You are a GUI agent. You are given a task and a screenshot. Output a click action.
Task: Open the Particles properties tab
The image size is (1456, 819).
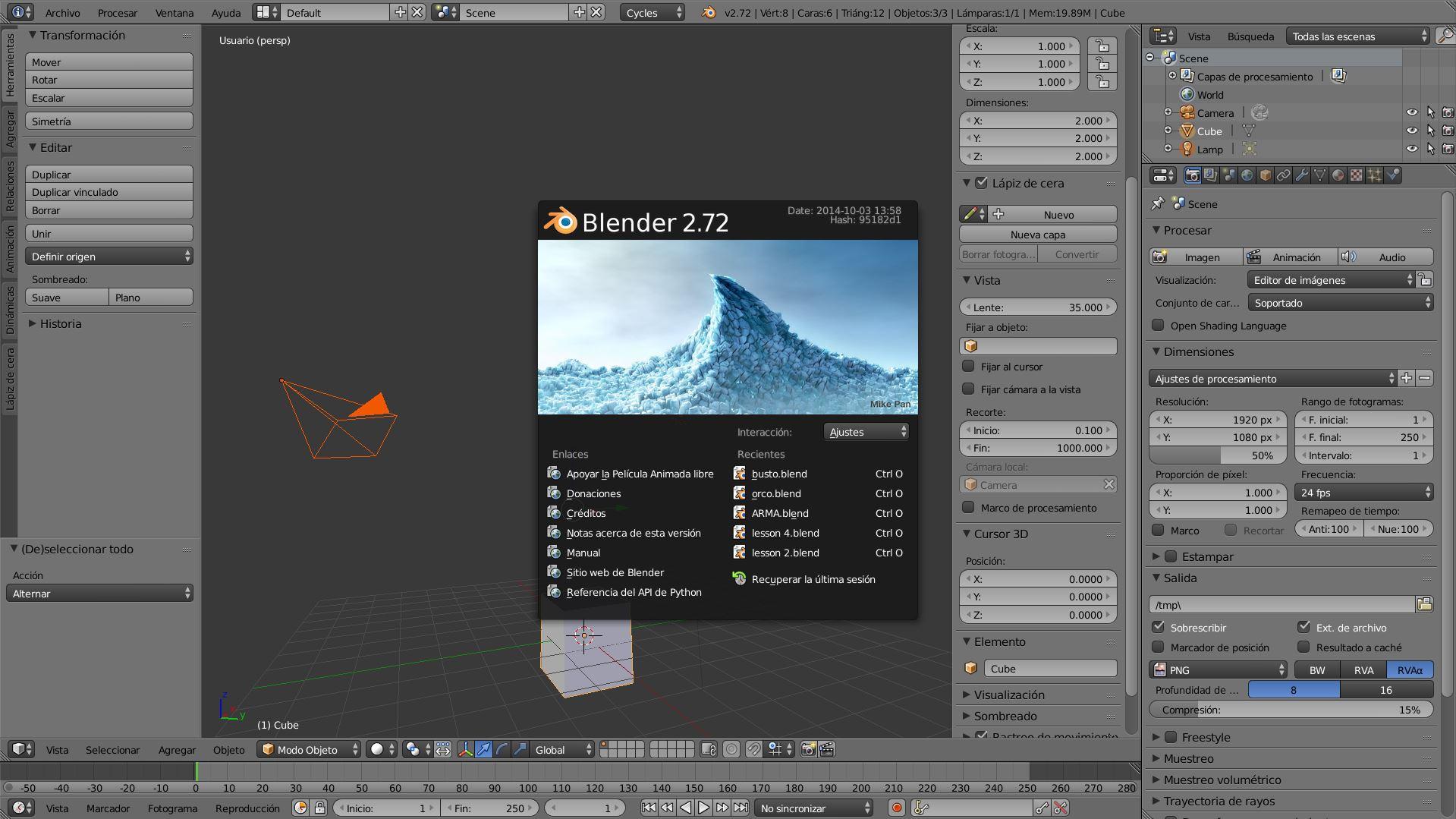coord(1374,175)
